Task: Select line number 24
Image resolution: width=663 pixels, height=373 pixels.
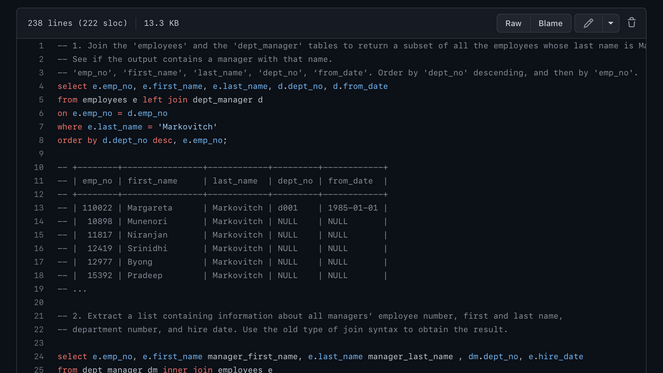Action: tap(39, 357)
